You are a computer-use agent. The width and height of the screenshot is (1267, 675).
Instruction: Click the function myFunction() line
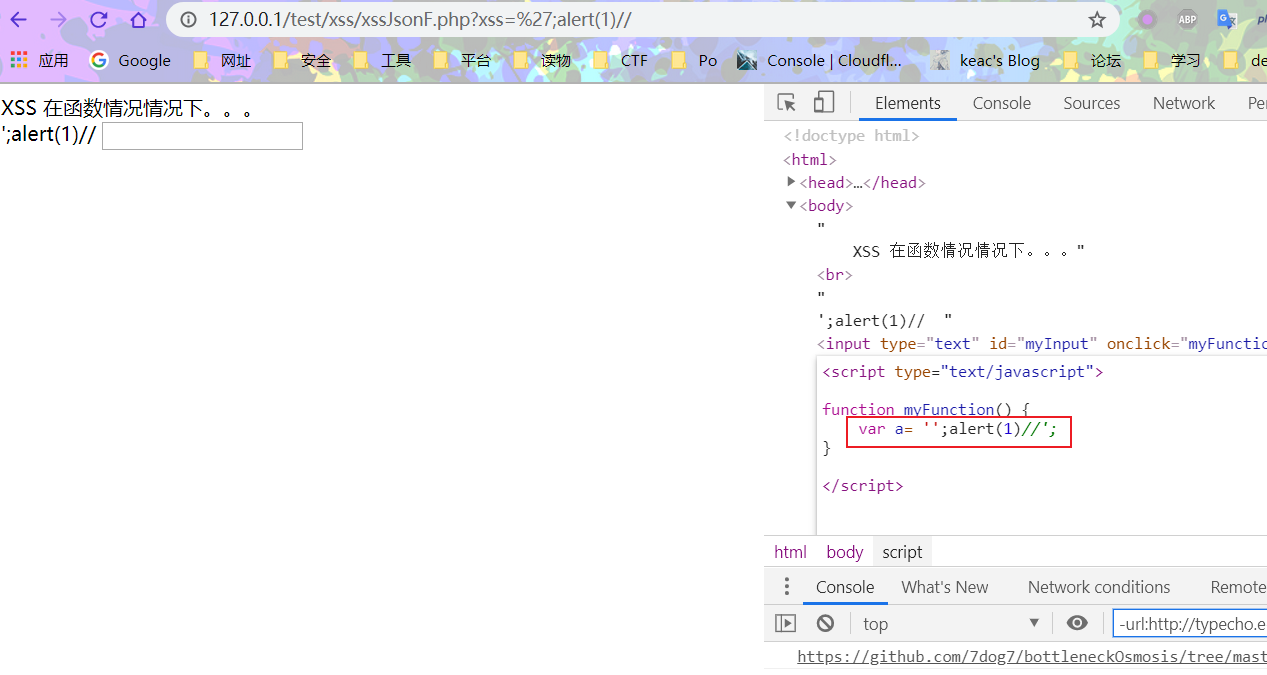(926, 409)
